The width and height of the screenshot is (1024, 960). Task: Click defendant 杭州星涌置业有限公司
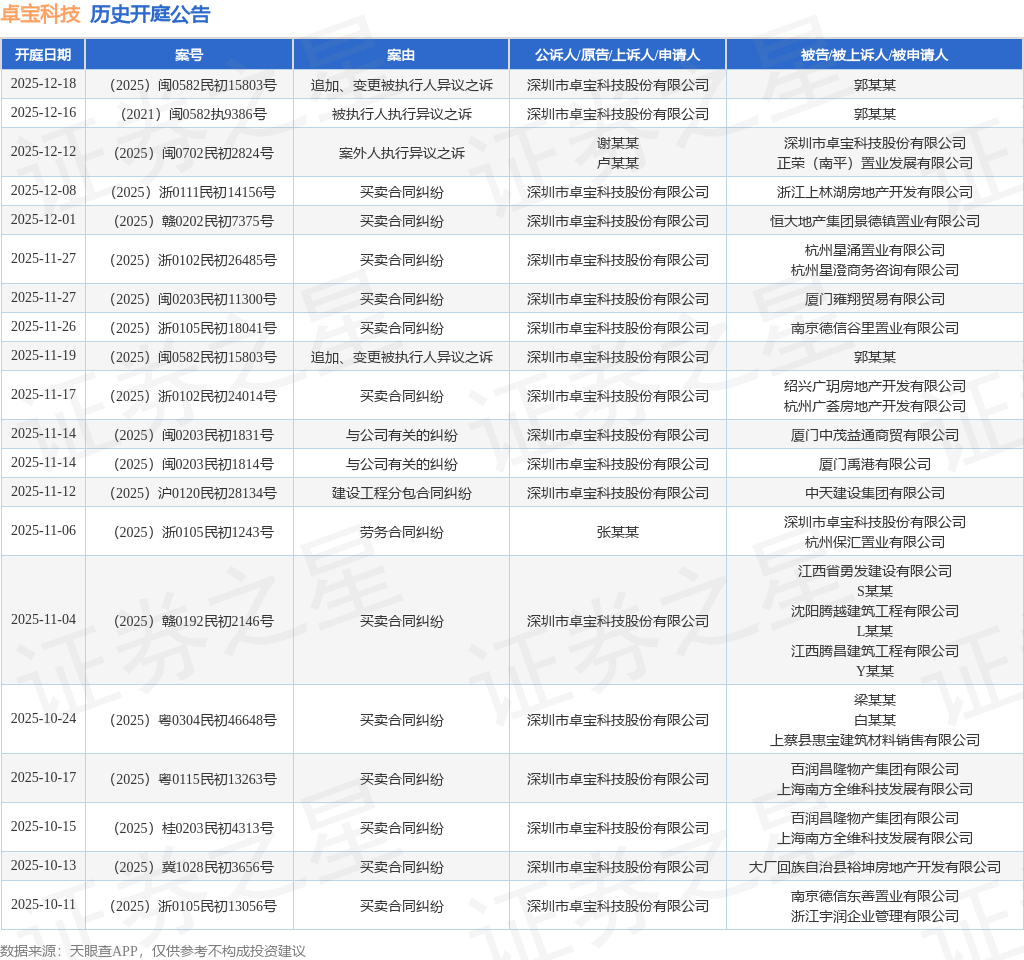click(874, 250)
